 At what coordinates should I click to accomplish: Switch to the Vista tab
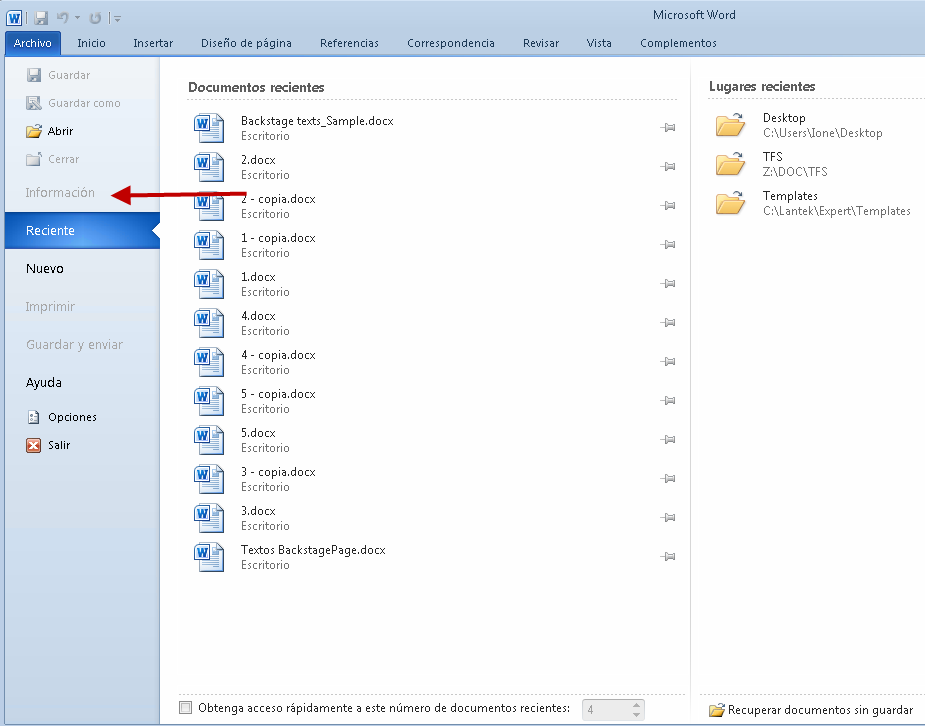tap(599, 43)
